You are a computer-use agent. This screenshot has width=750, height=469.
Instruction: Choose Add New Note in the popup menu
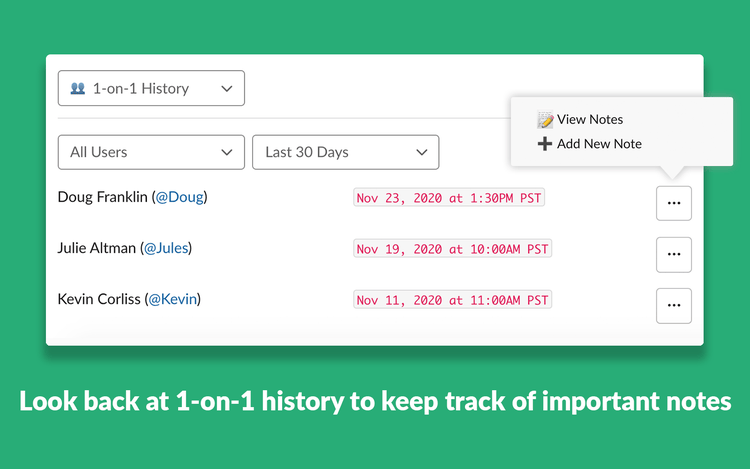599,144
